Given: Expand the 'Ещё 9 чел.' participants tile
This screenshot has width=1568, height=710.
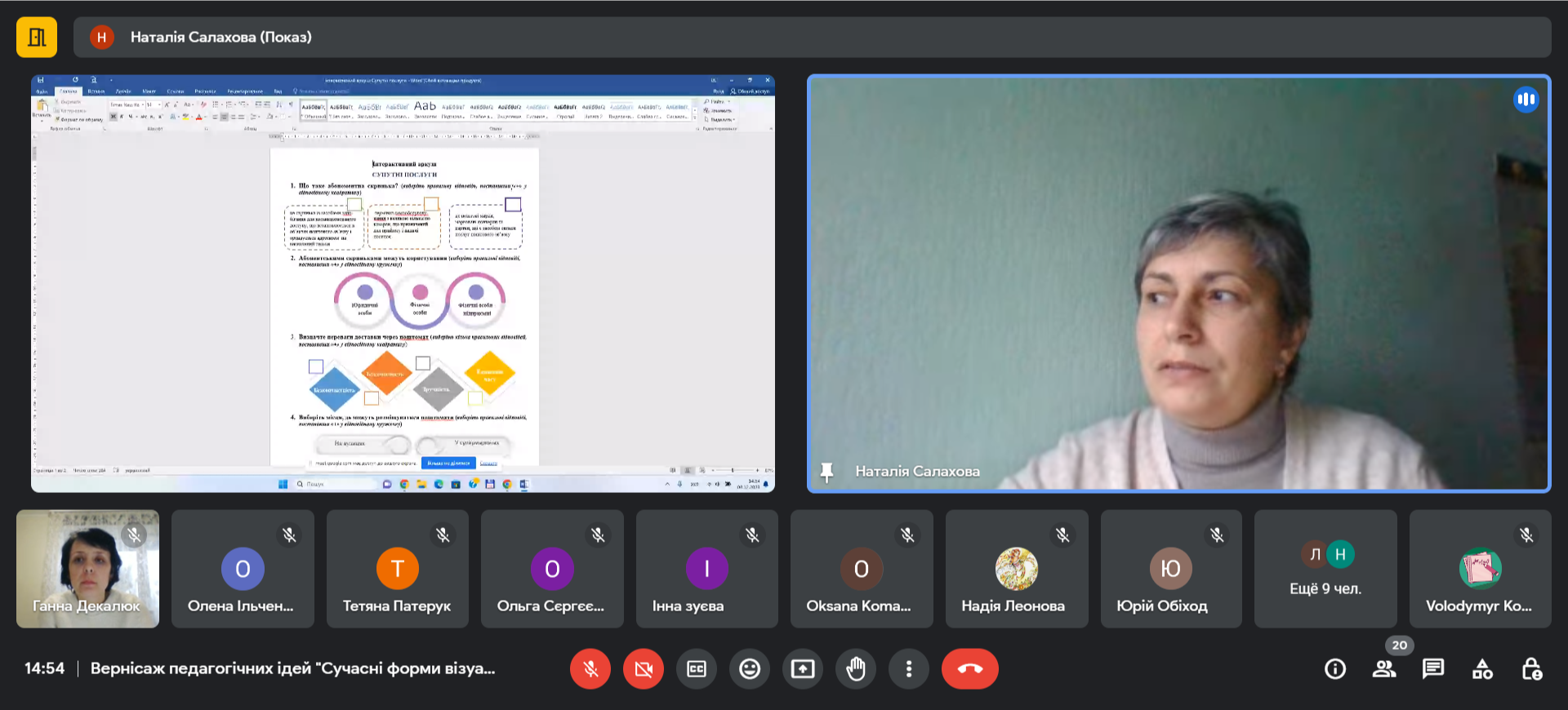Looking at the screenshot, I should pos(1325,569).
